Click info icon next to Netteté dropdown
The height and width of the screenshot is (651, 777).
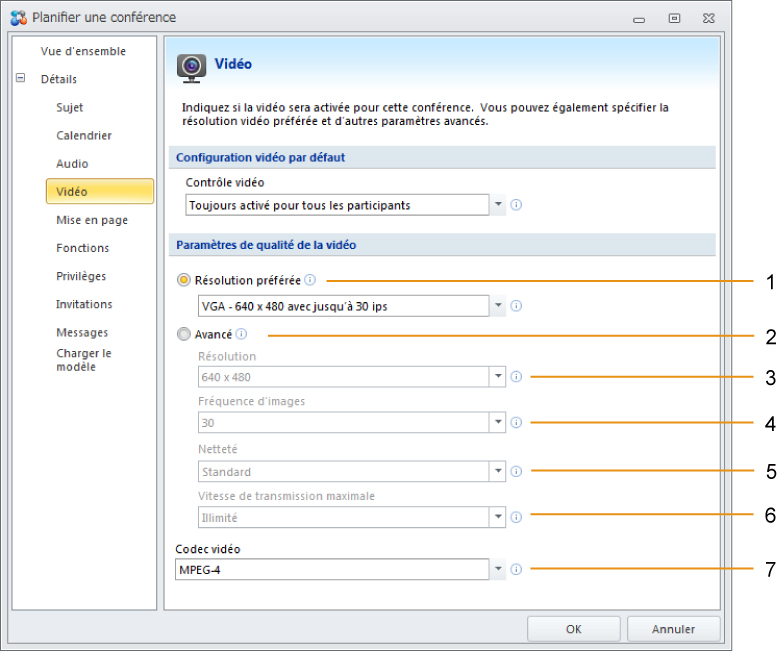coord(516,471)
